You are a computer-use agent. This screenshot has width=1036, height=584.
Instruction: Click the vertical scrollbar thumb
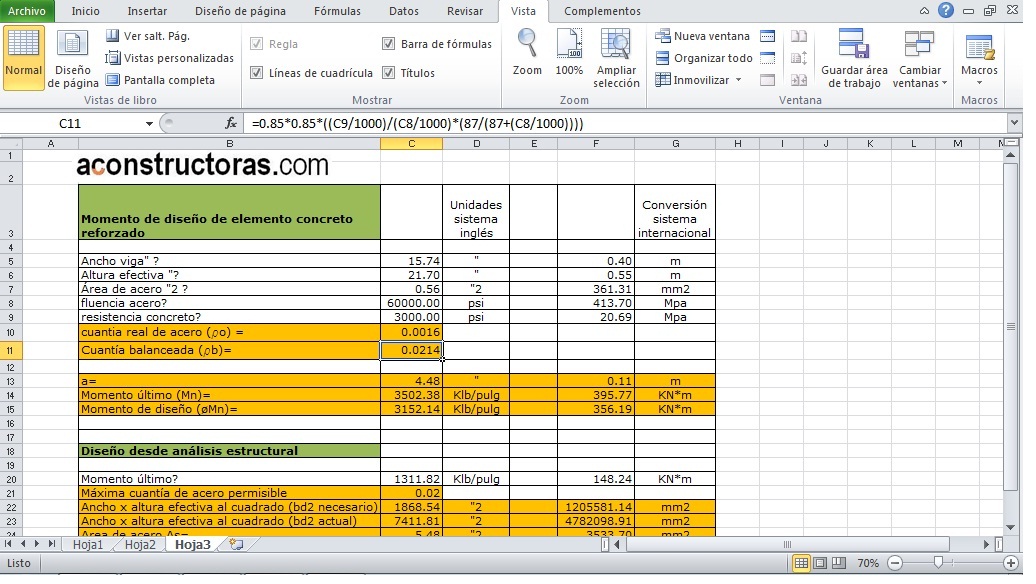[1010, 326]
